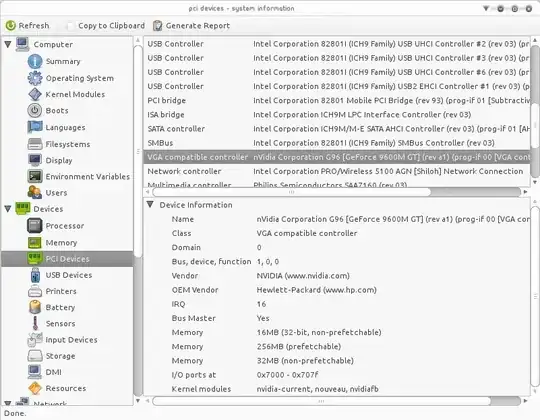Click the Kernel Modules diamond icon
540x420 pixels.
[35, 94]
